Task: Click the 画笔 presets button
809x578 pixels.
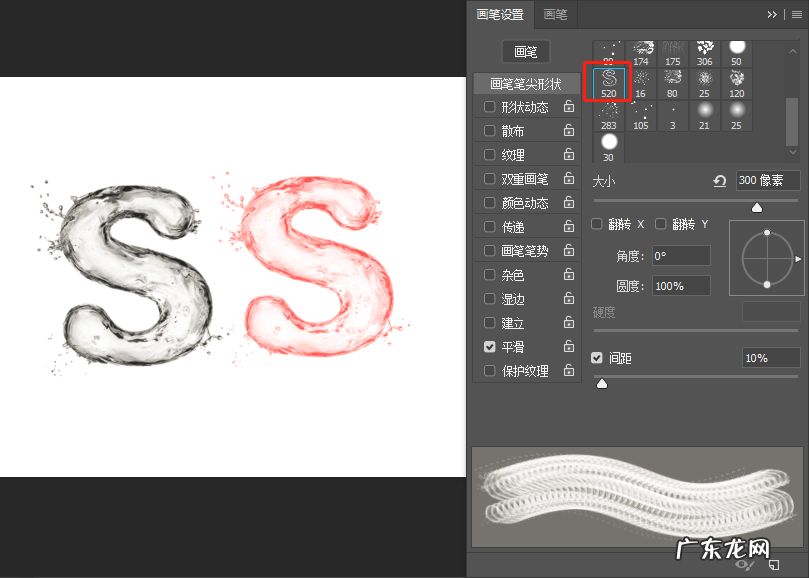Action: [x=525, y=52]
